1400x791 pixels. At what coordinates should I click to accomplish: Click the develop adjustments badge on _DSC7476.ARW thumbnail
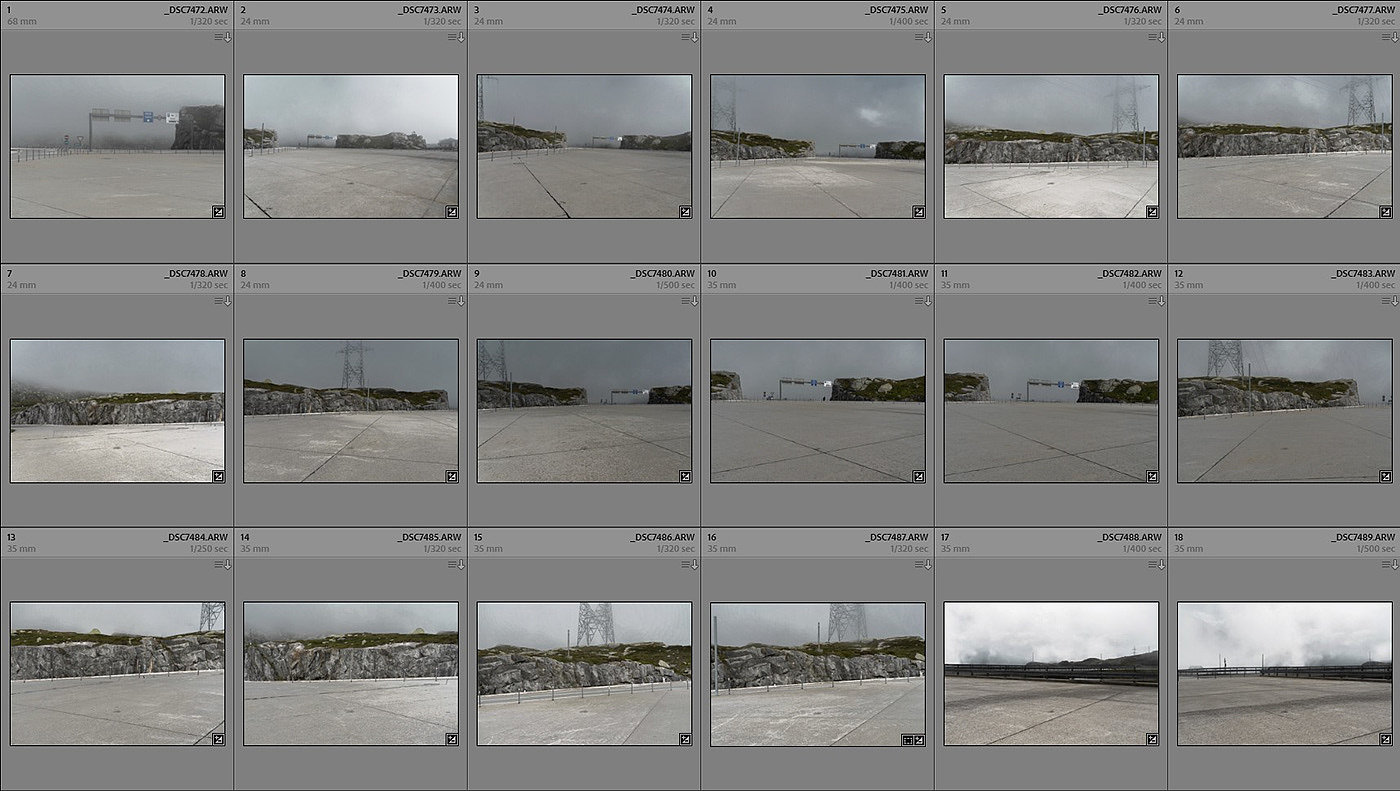(x=1152, y=212)
